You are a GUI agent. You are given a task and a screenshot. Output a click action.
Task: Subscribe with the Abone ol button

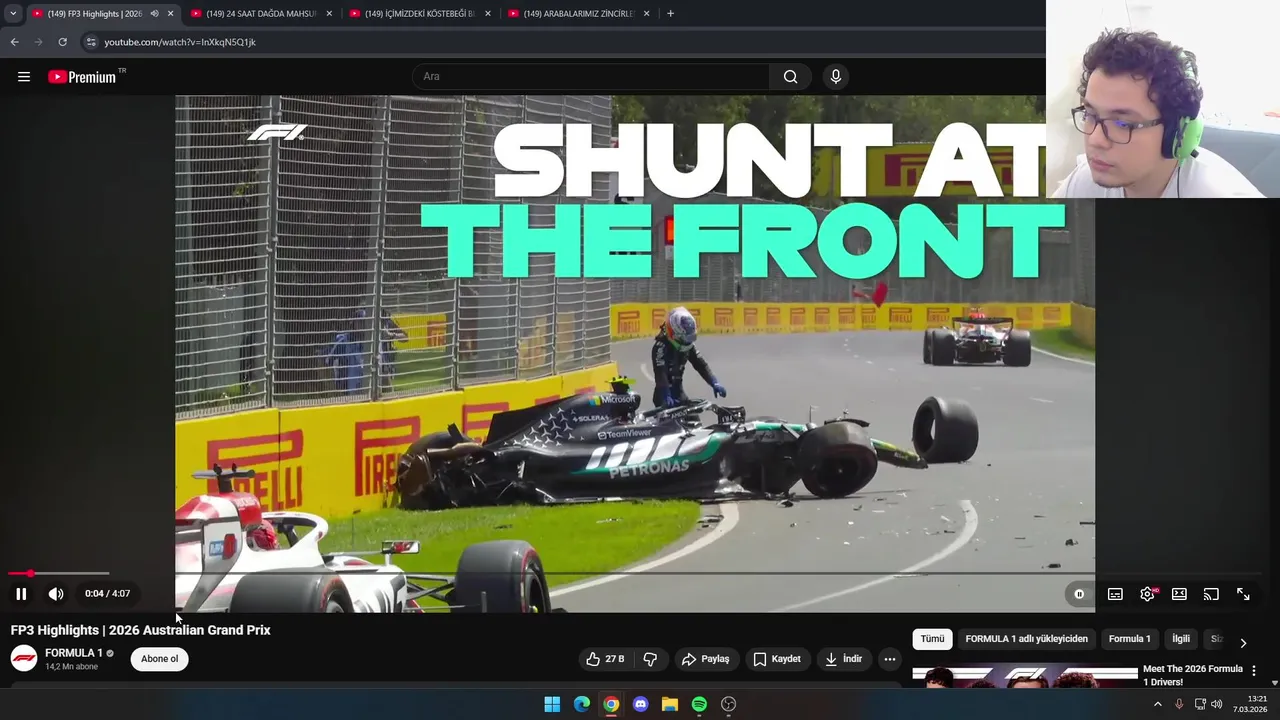coord(159,659)
